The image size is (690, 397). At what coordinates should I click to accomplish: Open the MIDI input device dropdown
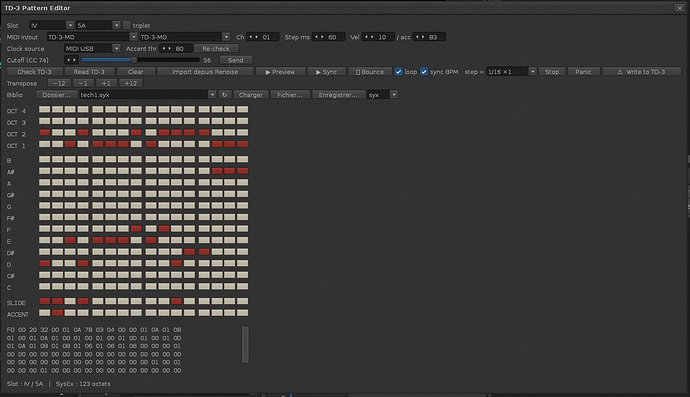tap(92, 37)
